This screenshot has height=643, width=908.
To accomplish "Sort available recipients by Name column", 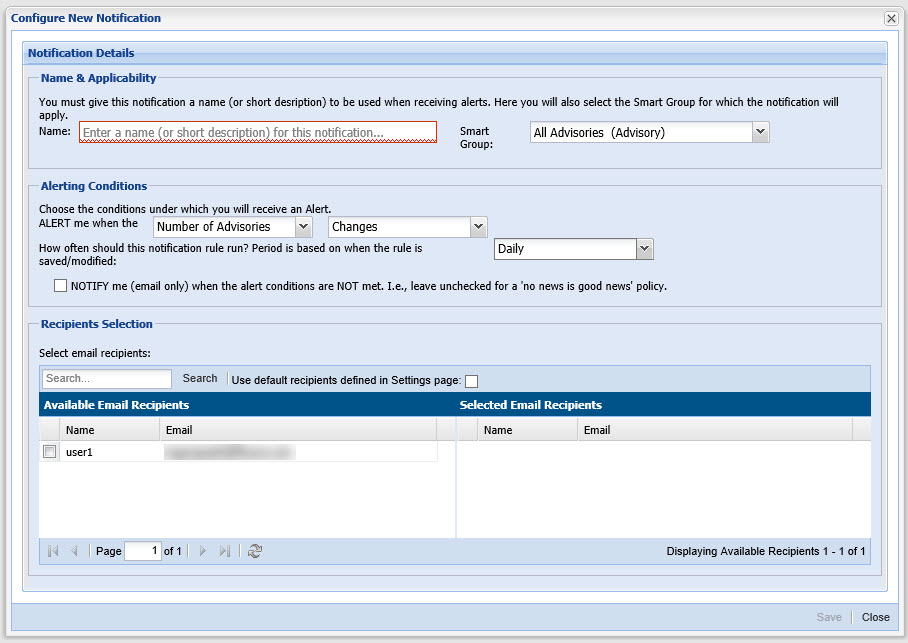I will [109, 430].
